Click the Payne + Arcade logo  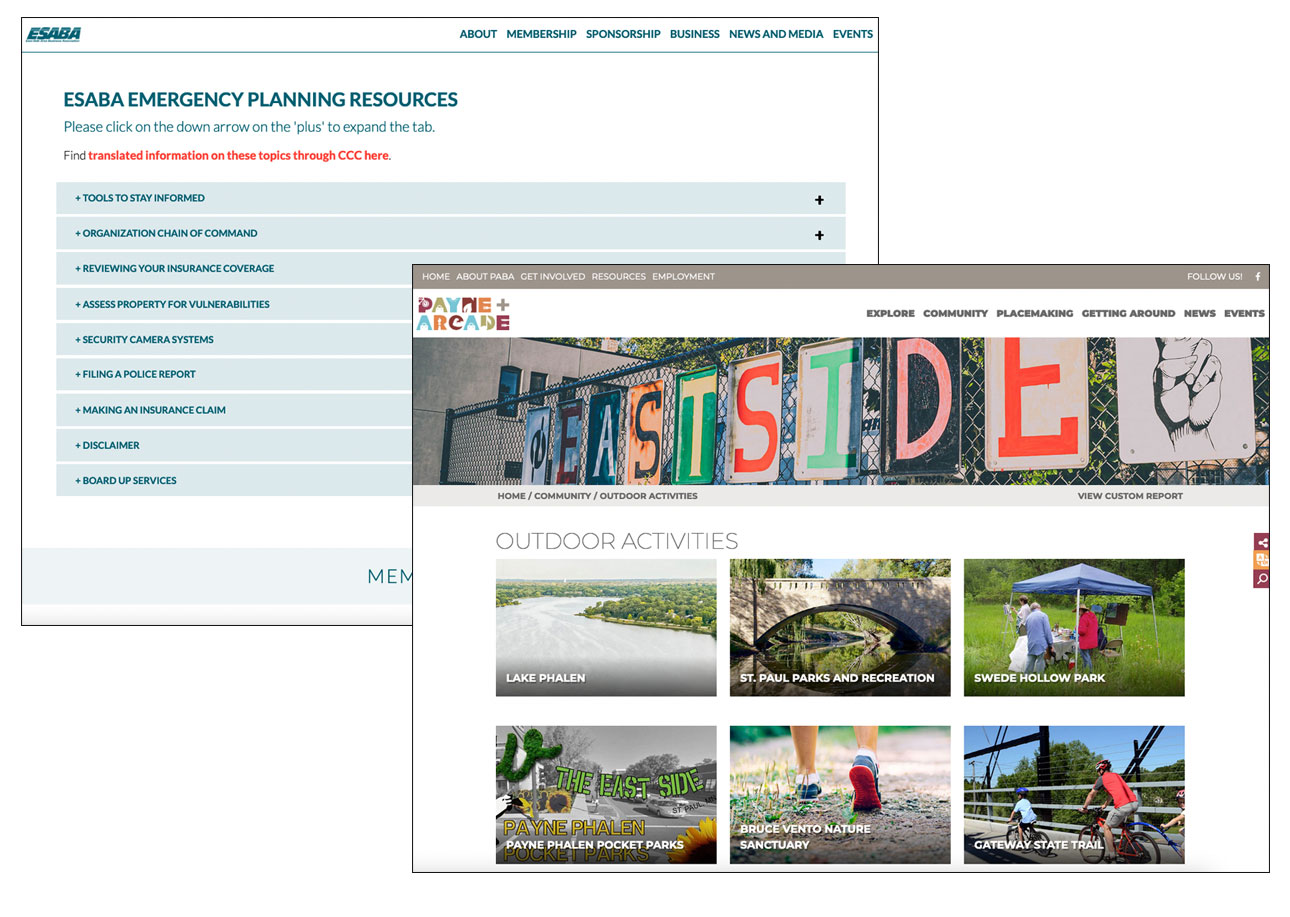464,313
